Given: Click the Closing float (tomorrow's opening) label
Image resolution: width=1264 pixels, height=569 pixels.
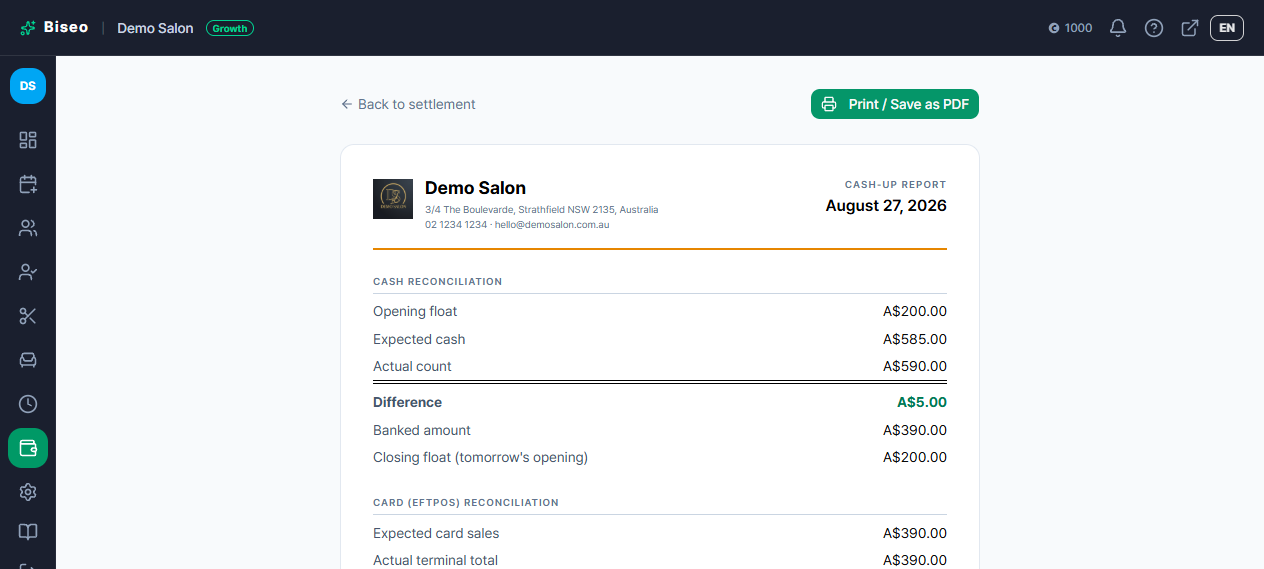Looking at the screenshot, I should point(480,457).
